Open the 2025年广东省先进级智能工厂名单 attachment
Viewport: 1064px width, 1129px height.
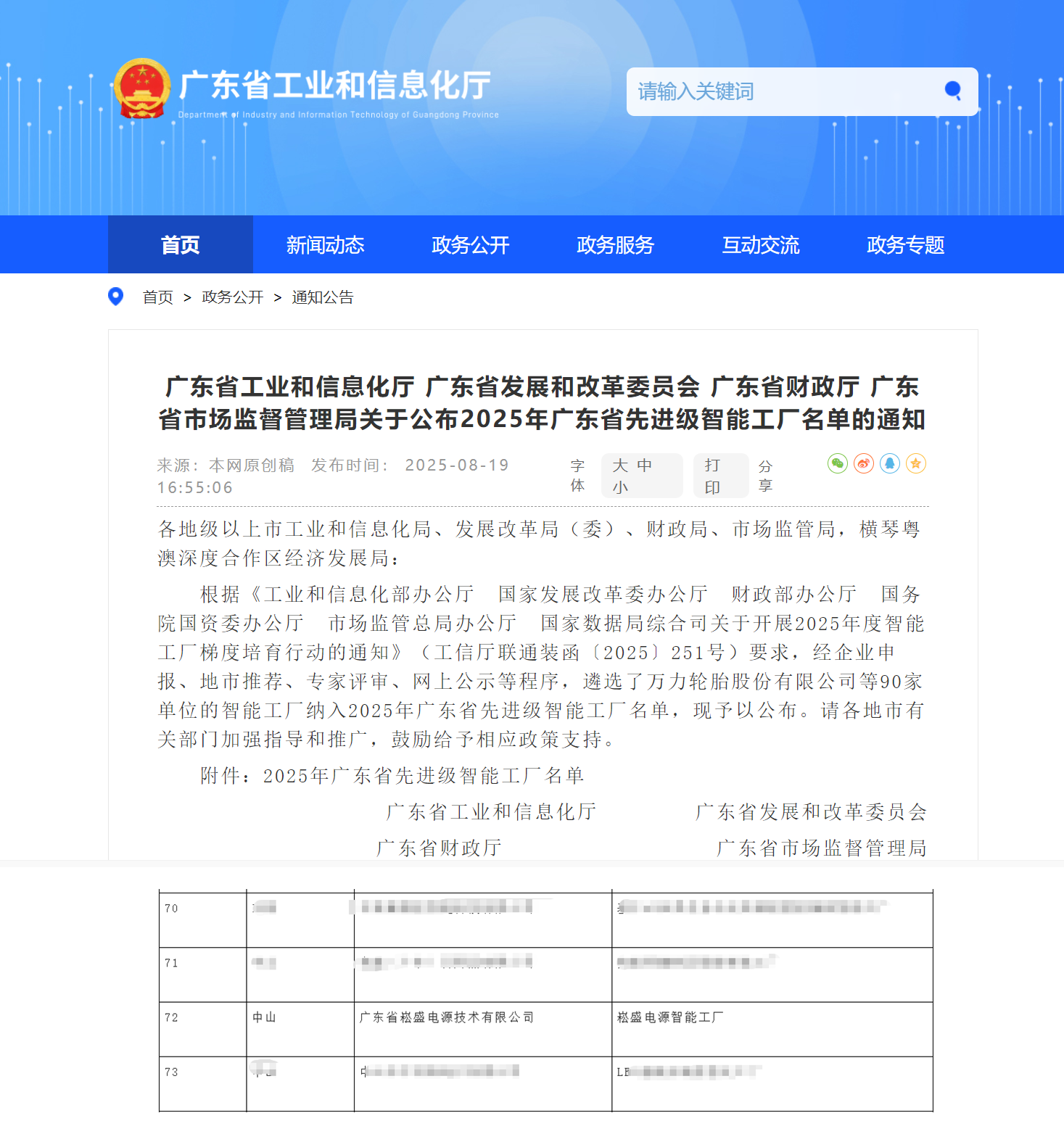[x=424, y=775]
